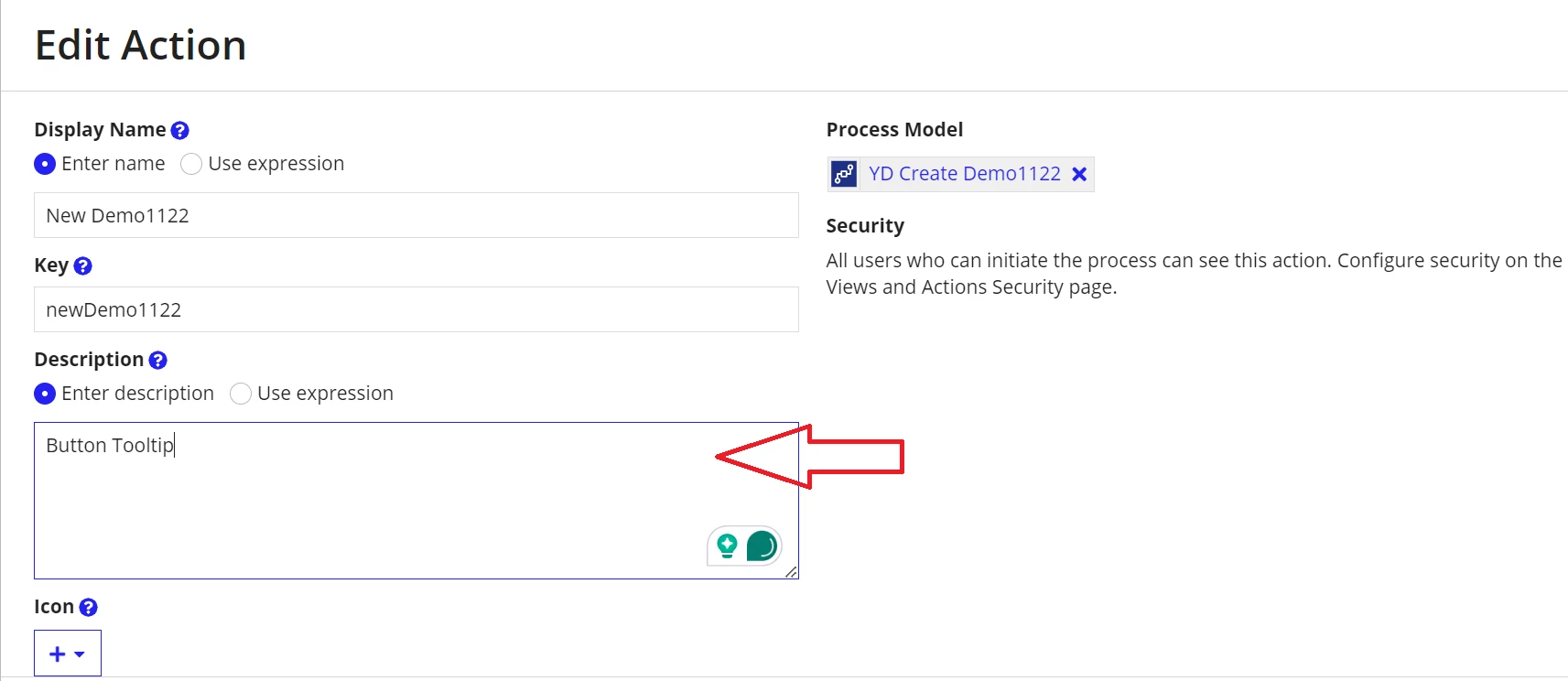Image resolution: width=1568 pixels, height=681 pixels.
Task: Open the YD Create Demo1122 link
Action: point(964,174)
